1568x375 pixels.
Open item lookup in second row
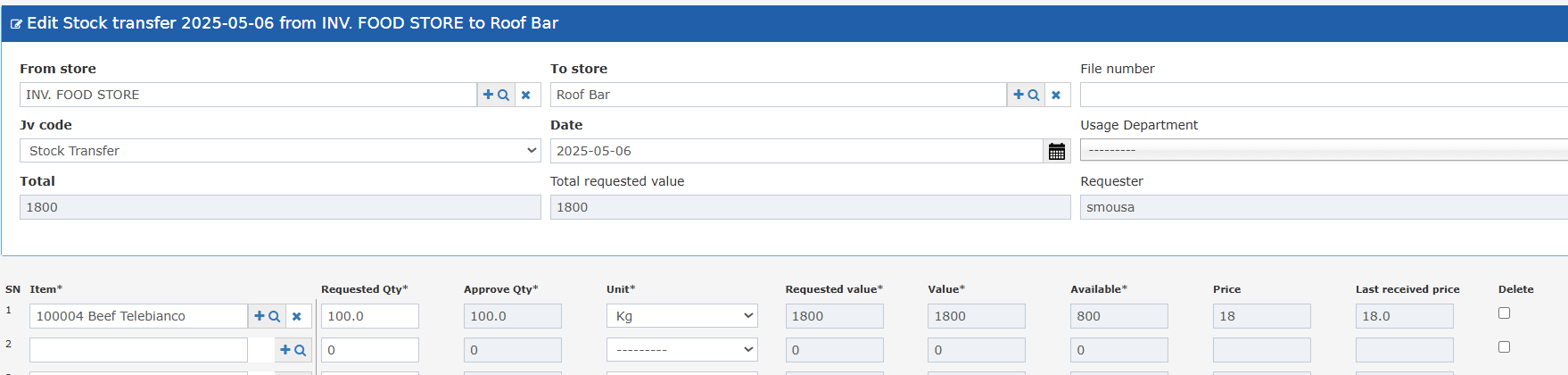click(x=293, y=350)
